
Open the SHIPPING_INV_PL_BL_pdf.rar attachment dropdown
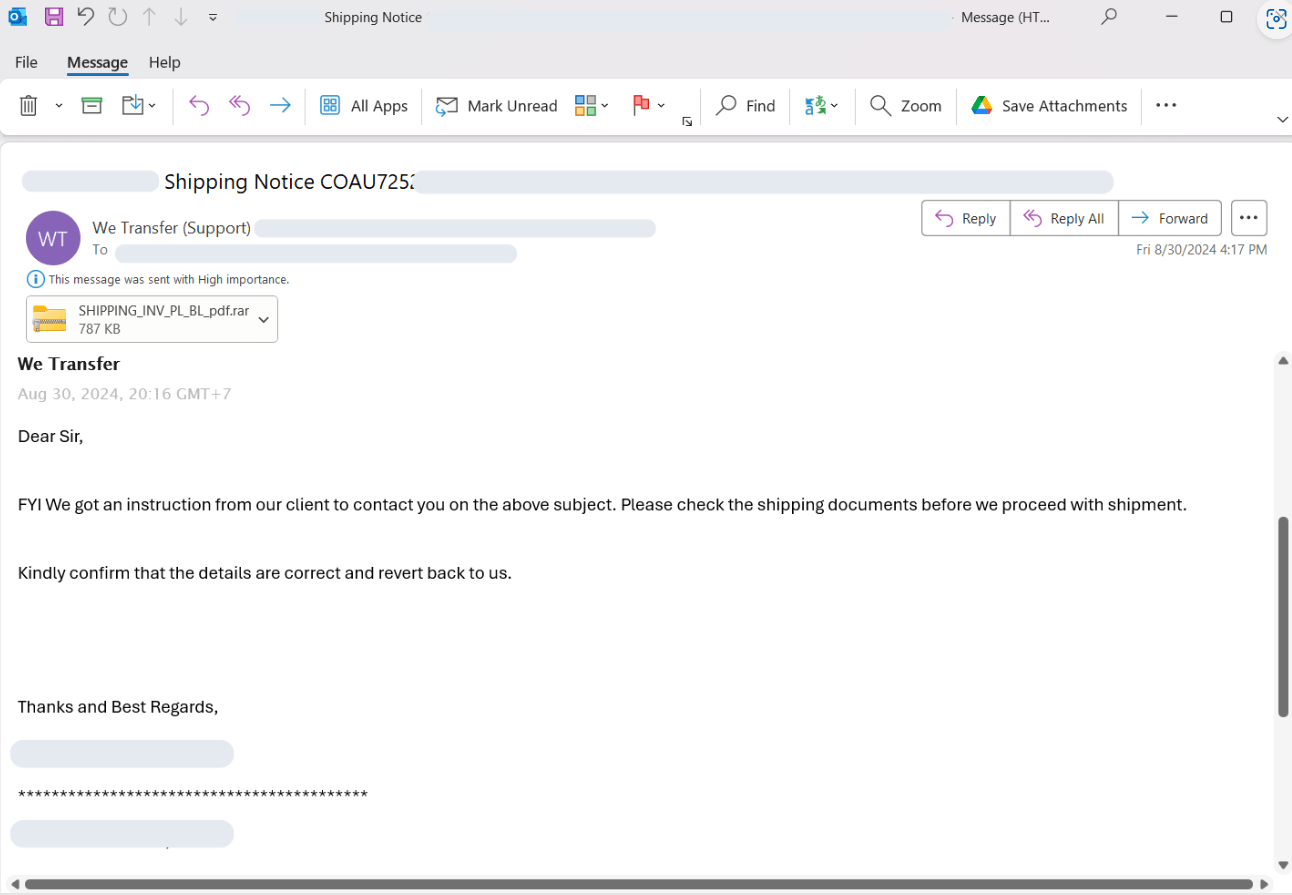tap(263, 318)
